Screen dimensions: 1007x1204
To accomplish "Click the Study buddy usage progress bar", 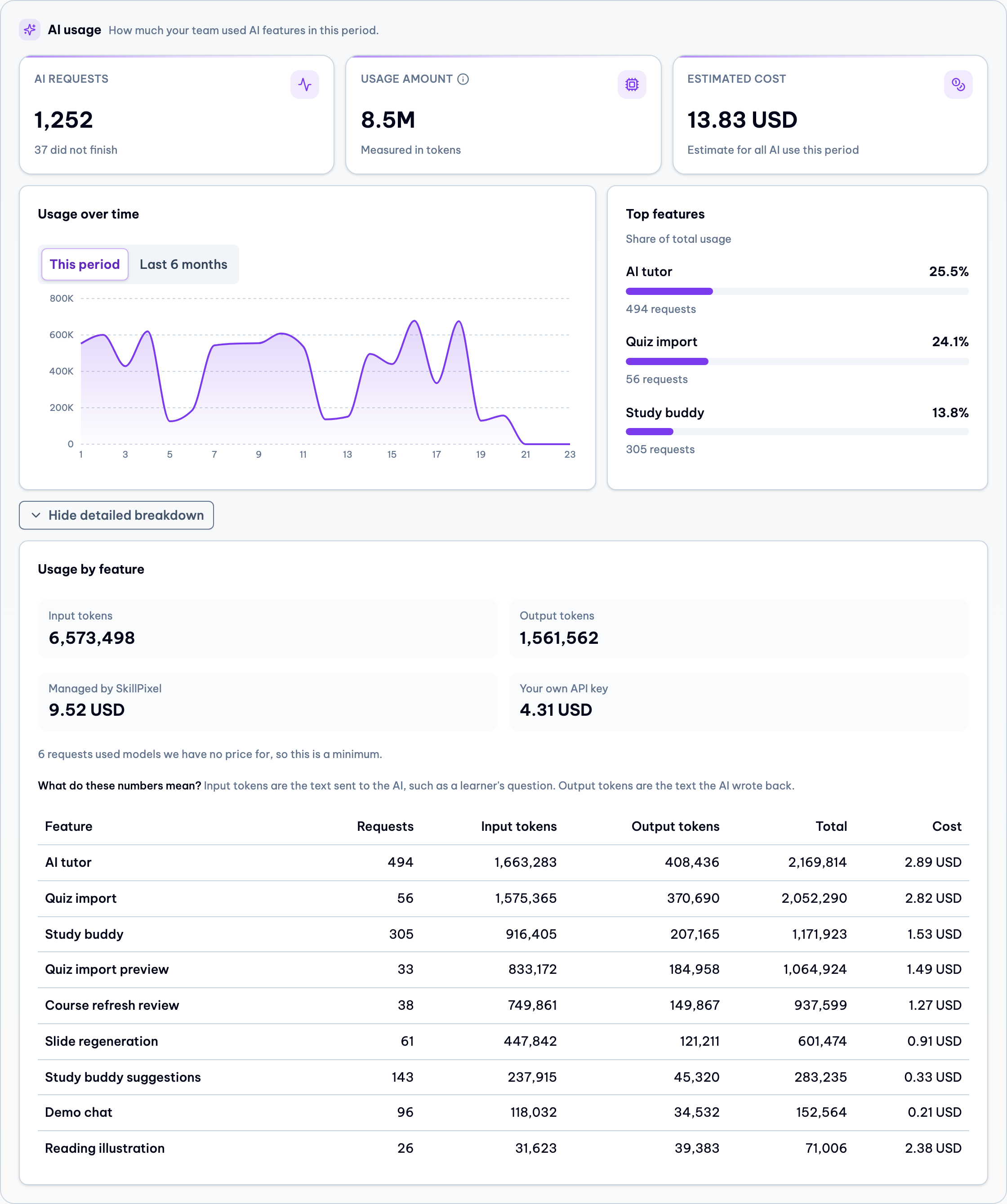I will (x=797, y=432).
